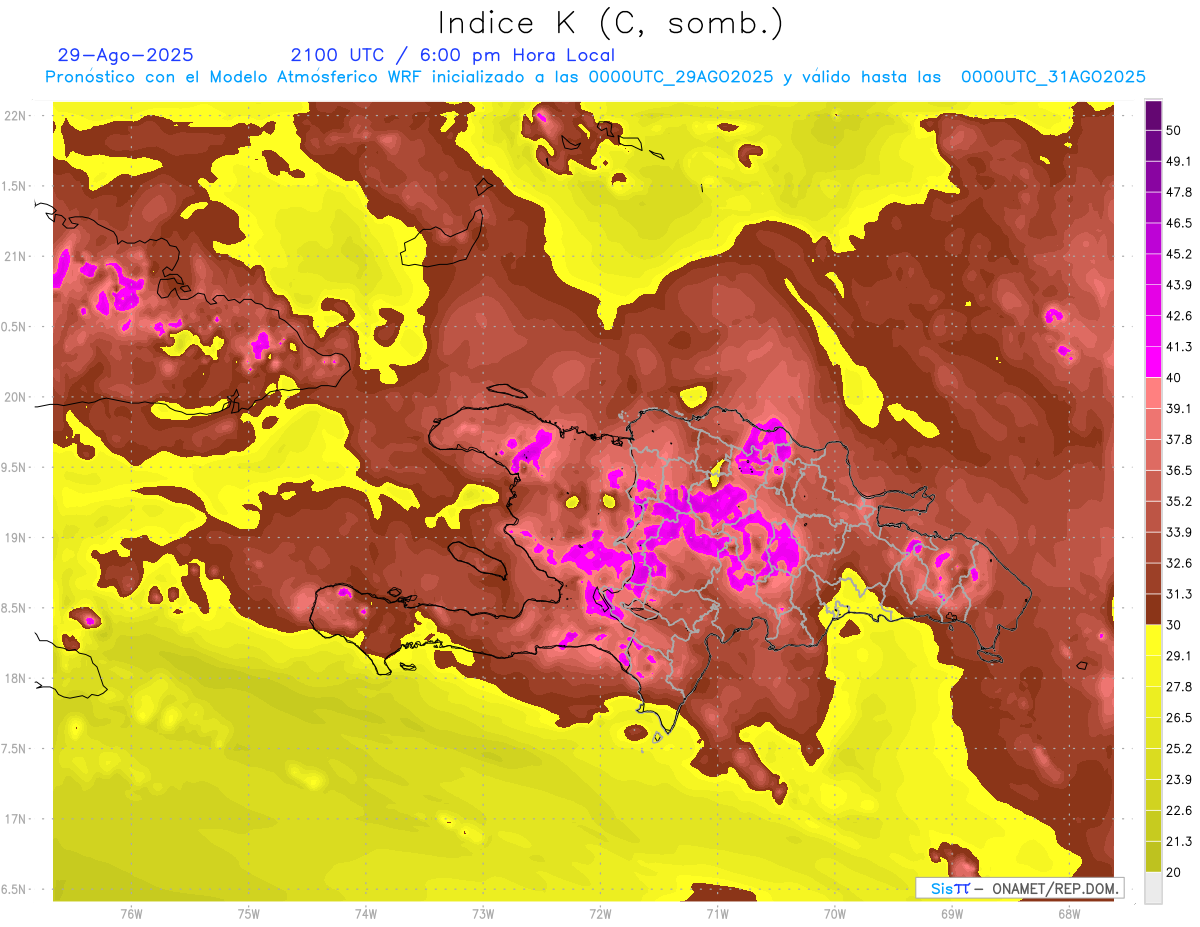This screenshot has height=927, width=1200.
Task: Click the "47.8" colorbar value
Action: click(1178, 192)
